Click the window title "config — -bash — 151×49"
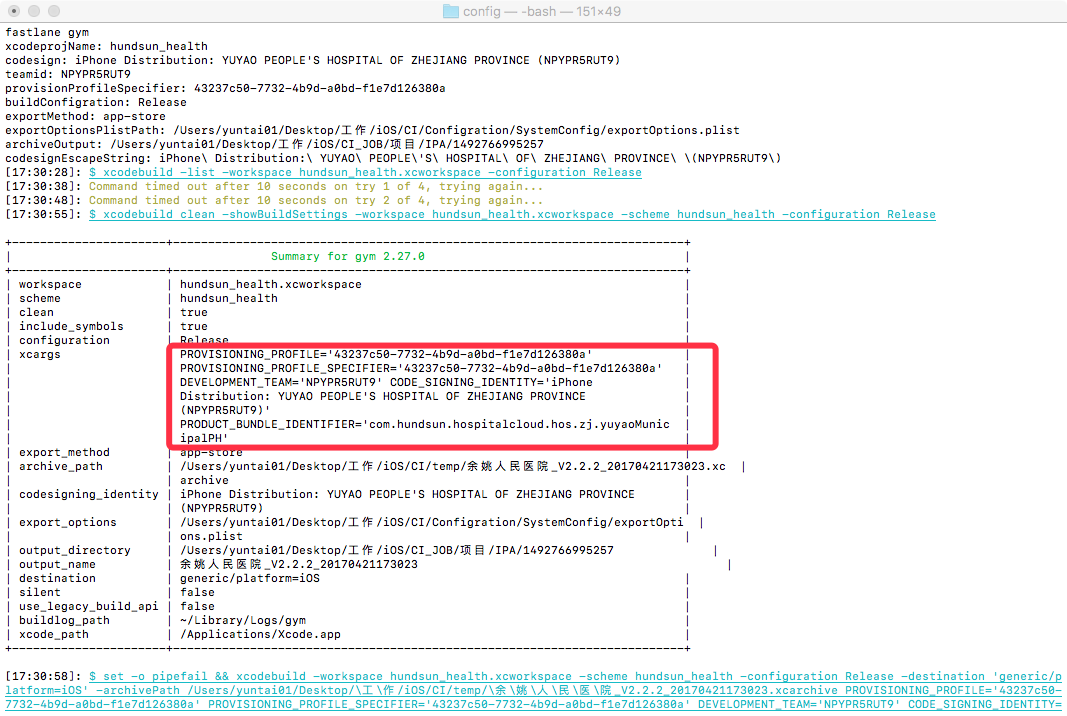This screenshot has width=1067, height=716. pyautogui.click(x=542, y=12)
